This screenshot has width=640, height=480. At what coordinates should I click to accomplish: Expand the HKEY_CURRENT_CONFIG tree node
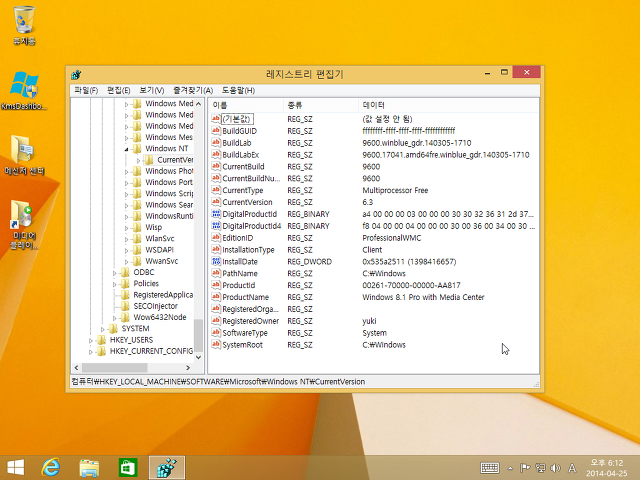pyautogui.click(x=91, y=351)
